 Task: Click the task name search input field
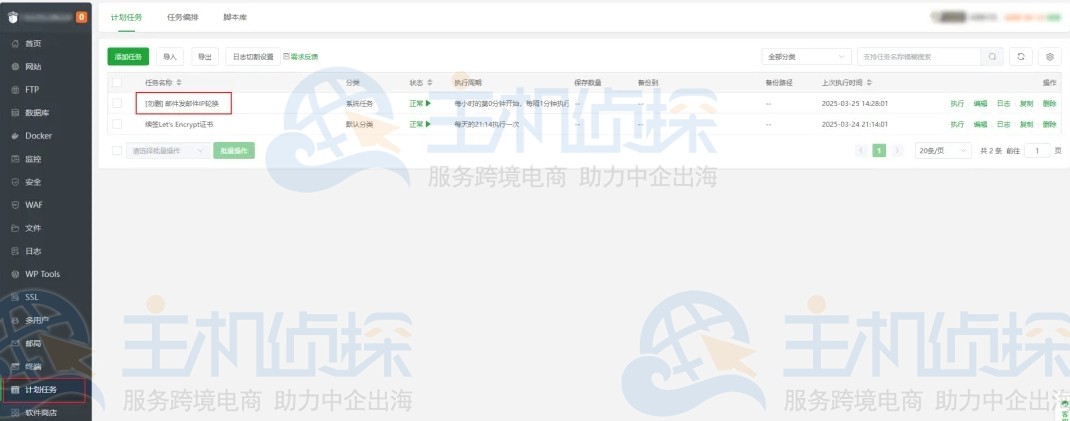pyautogui.click(x=919, y=57)
